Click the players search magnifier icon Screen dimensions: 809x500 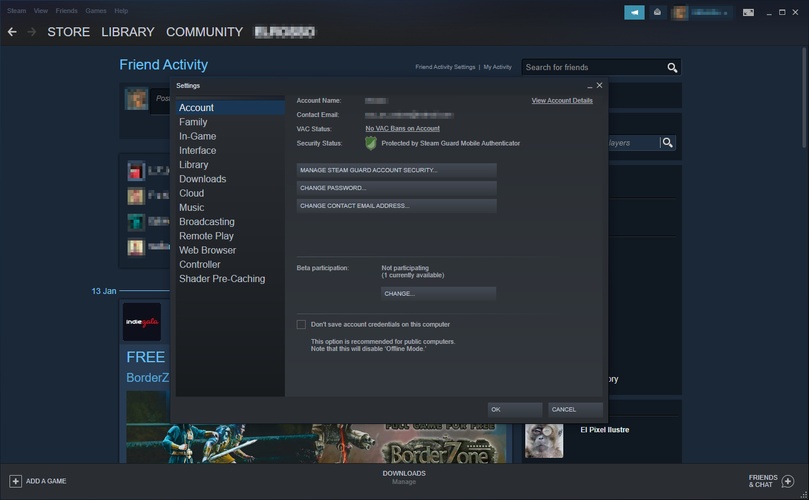click(x=668, y=142)
